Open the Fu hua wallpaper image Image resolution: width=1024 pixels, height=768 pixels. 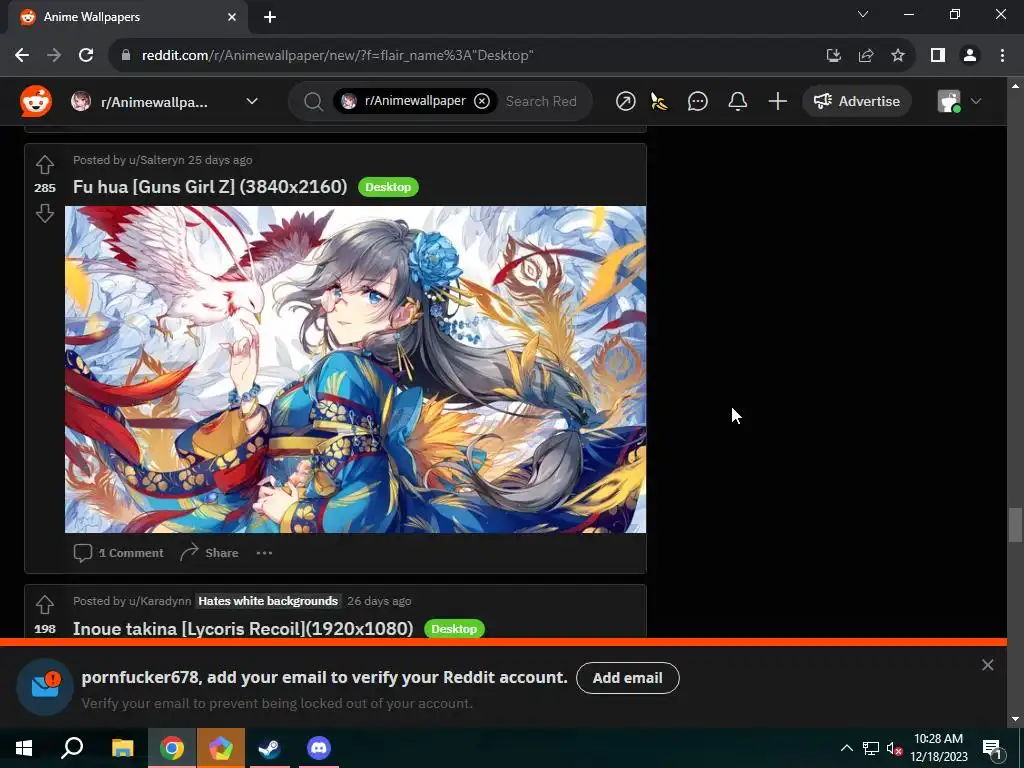(355, 370)
